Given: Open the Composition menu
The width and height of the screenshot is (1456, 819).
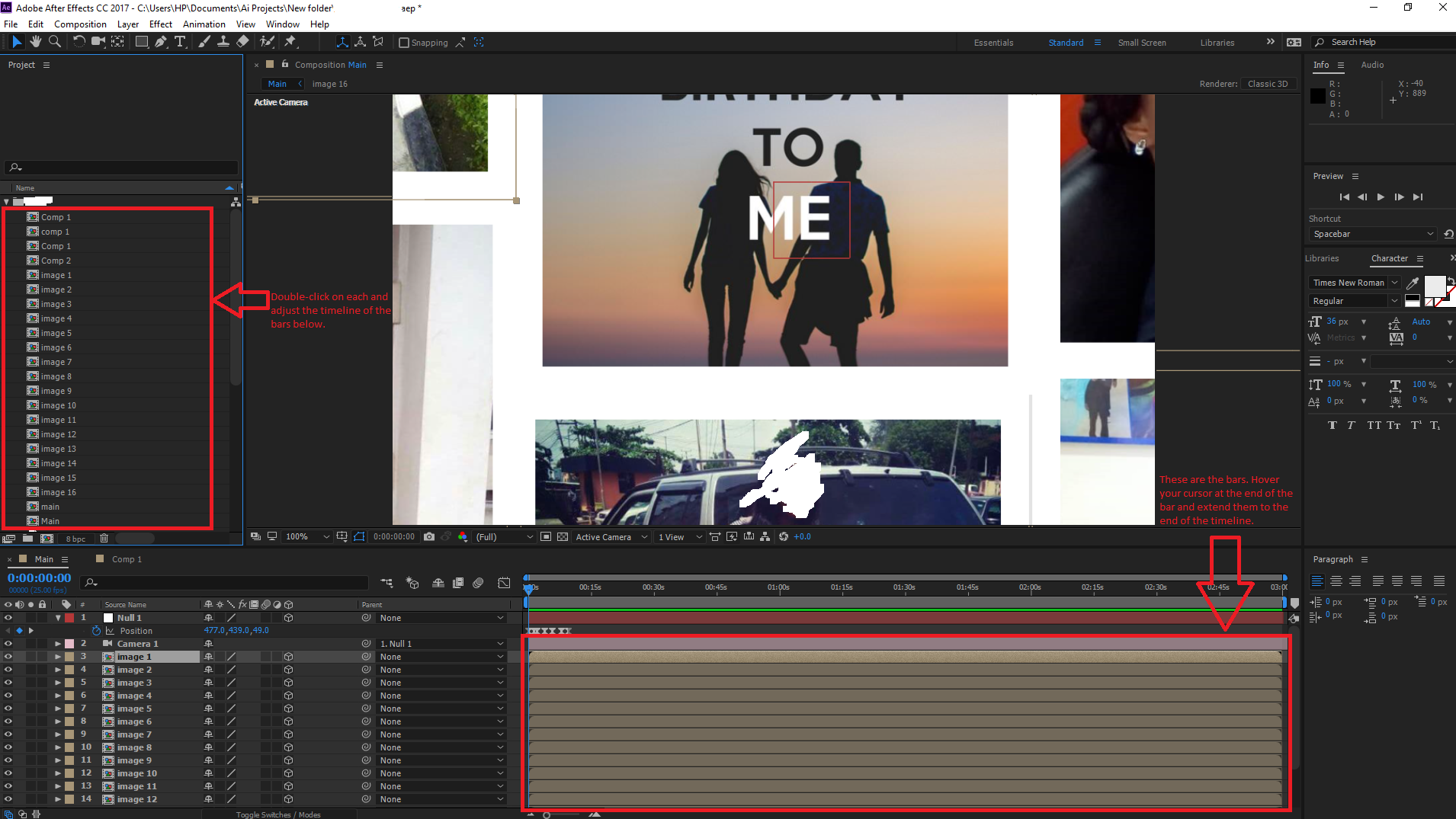Looking at the screenshot, I should click(x=80, y=24).
